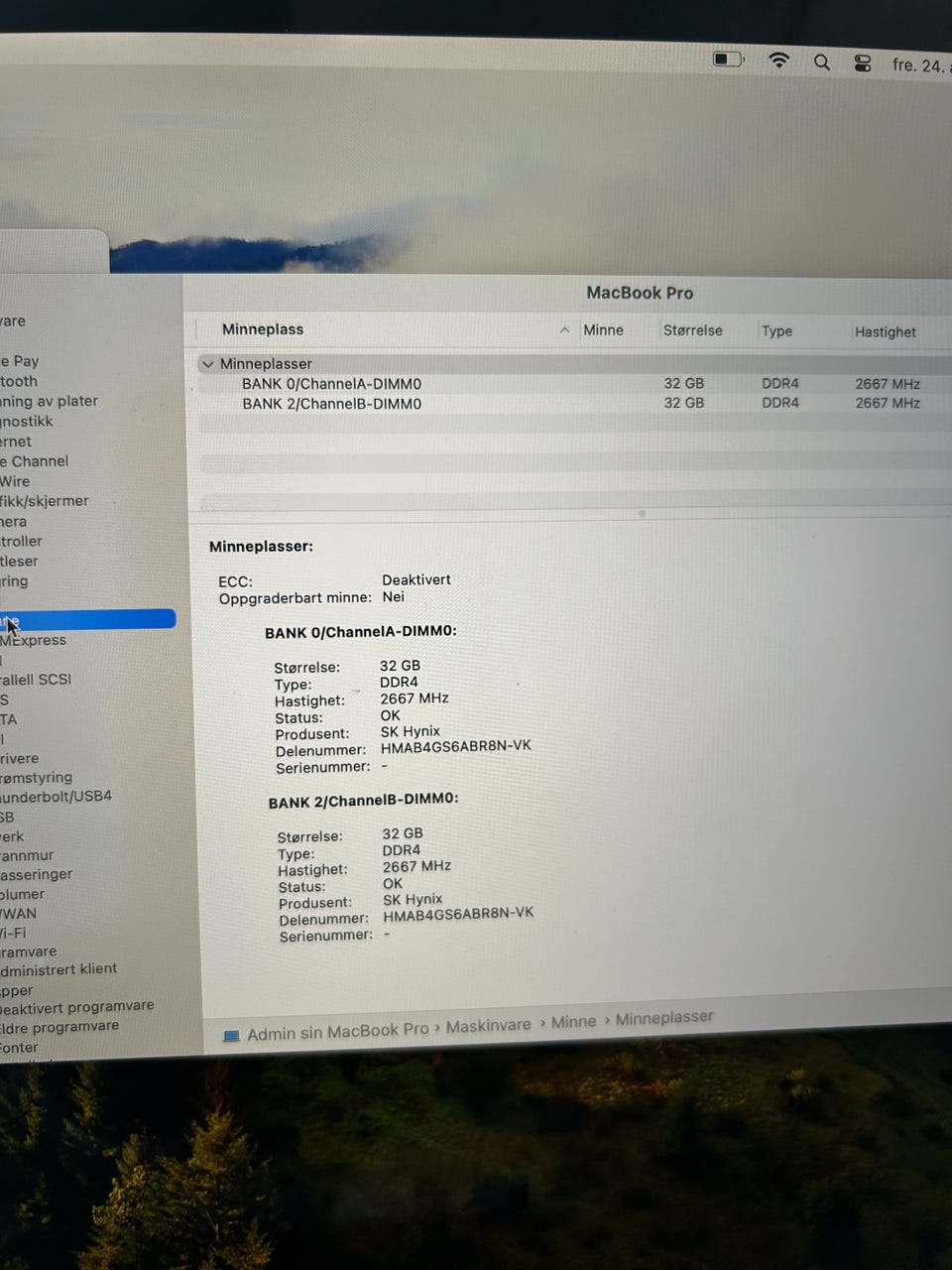Select 'ldre programvare' sidebar item
952x1270 pixels.
59,1027
